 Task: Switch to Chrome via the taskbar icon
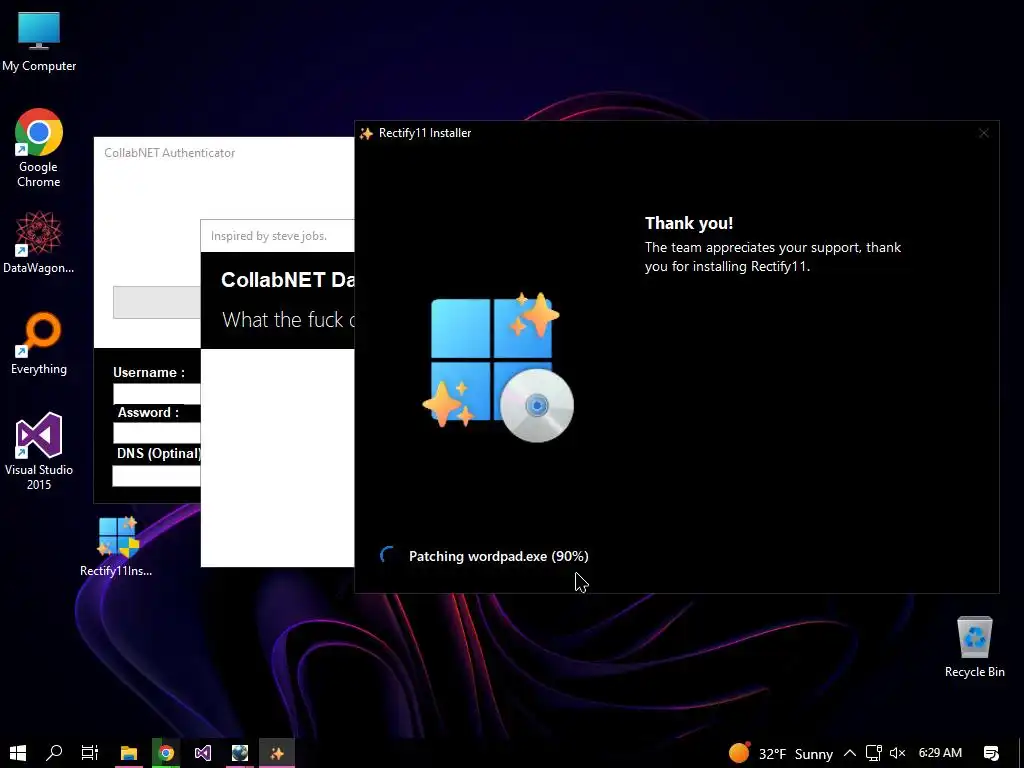tap(166, 753)
